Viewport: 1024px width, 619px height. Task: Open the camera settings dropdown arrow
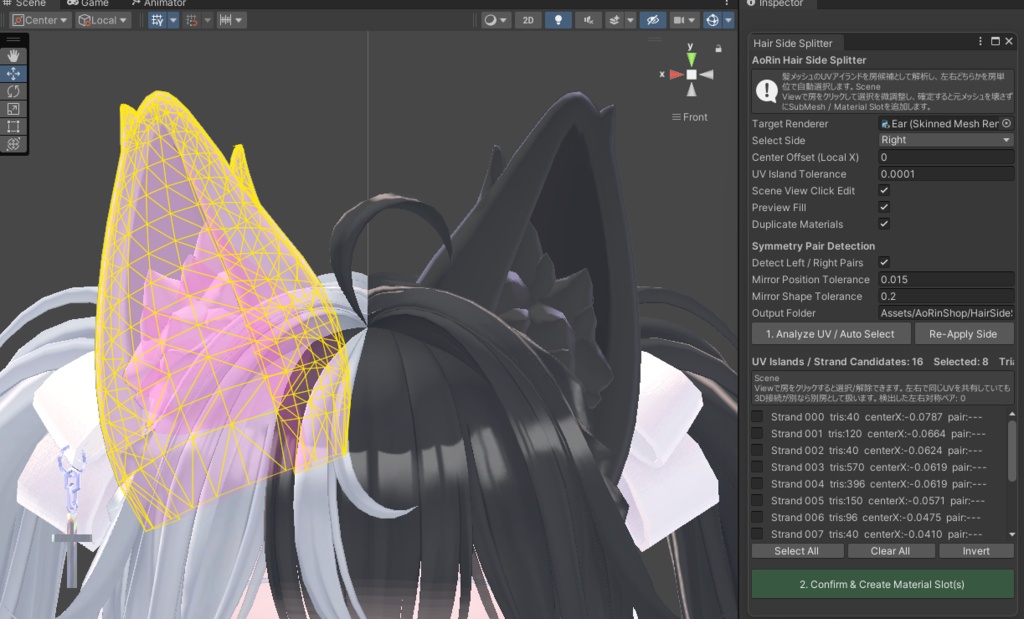pyautogui.click(x=692, y=20)
